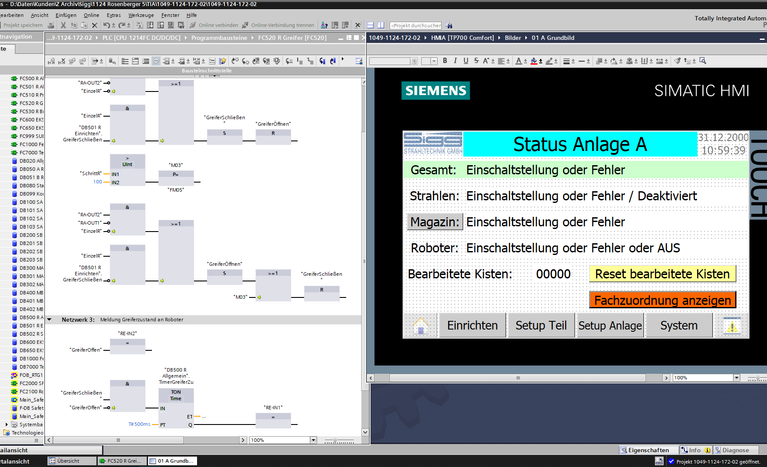Click the Redo arrow icon
Image resolution: width=767 pixels, height=467 pixels.
pyautogui.click(x=123, y=25)
